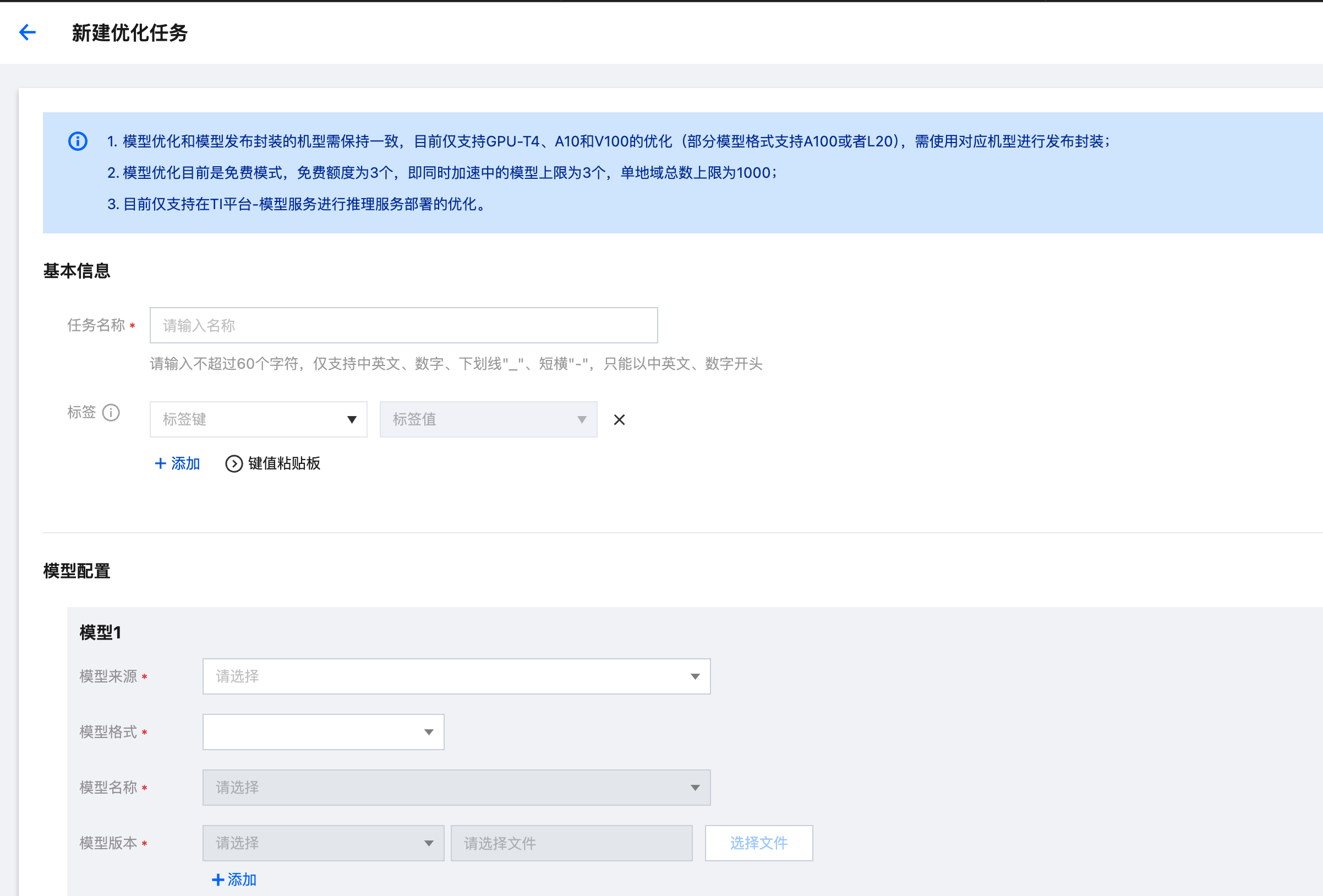Click the 键值粘贴板 text link

coord(284,463)
